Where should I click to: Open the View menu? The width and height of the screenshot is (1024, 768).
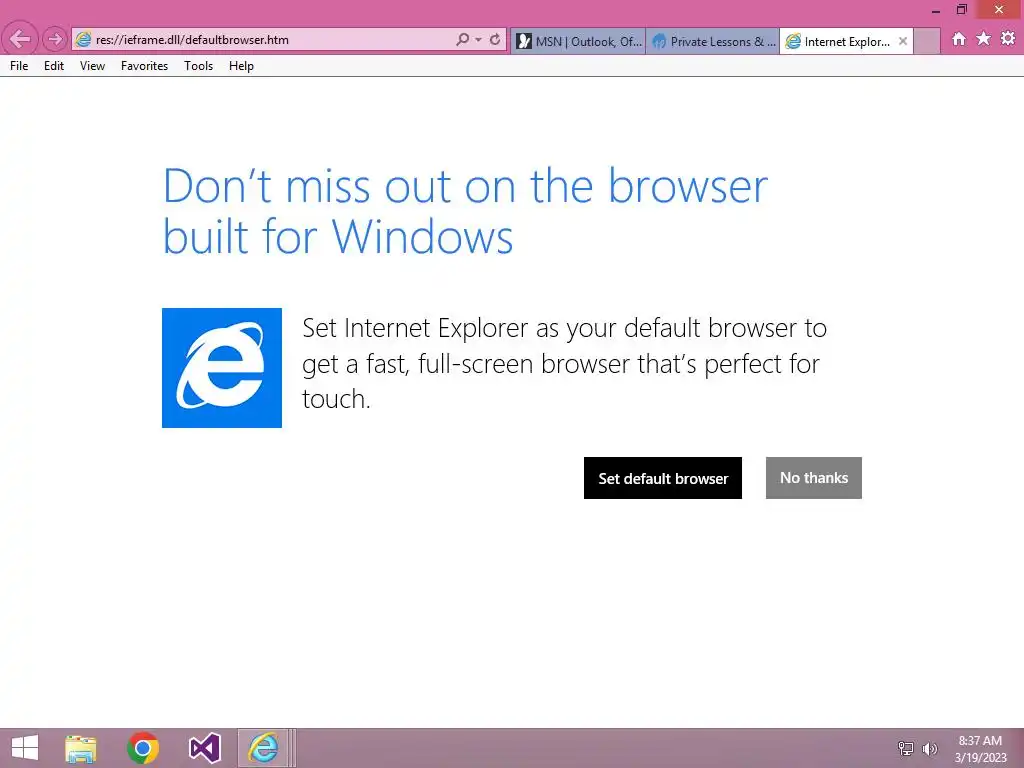(92, 66)
